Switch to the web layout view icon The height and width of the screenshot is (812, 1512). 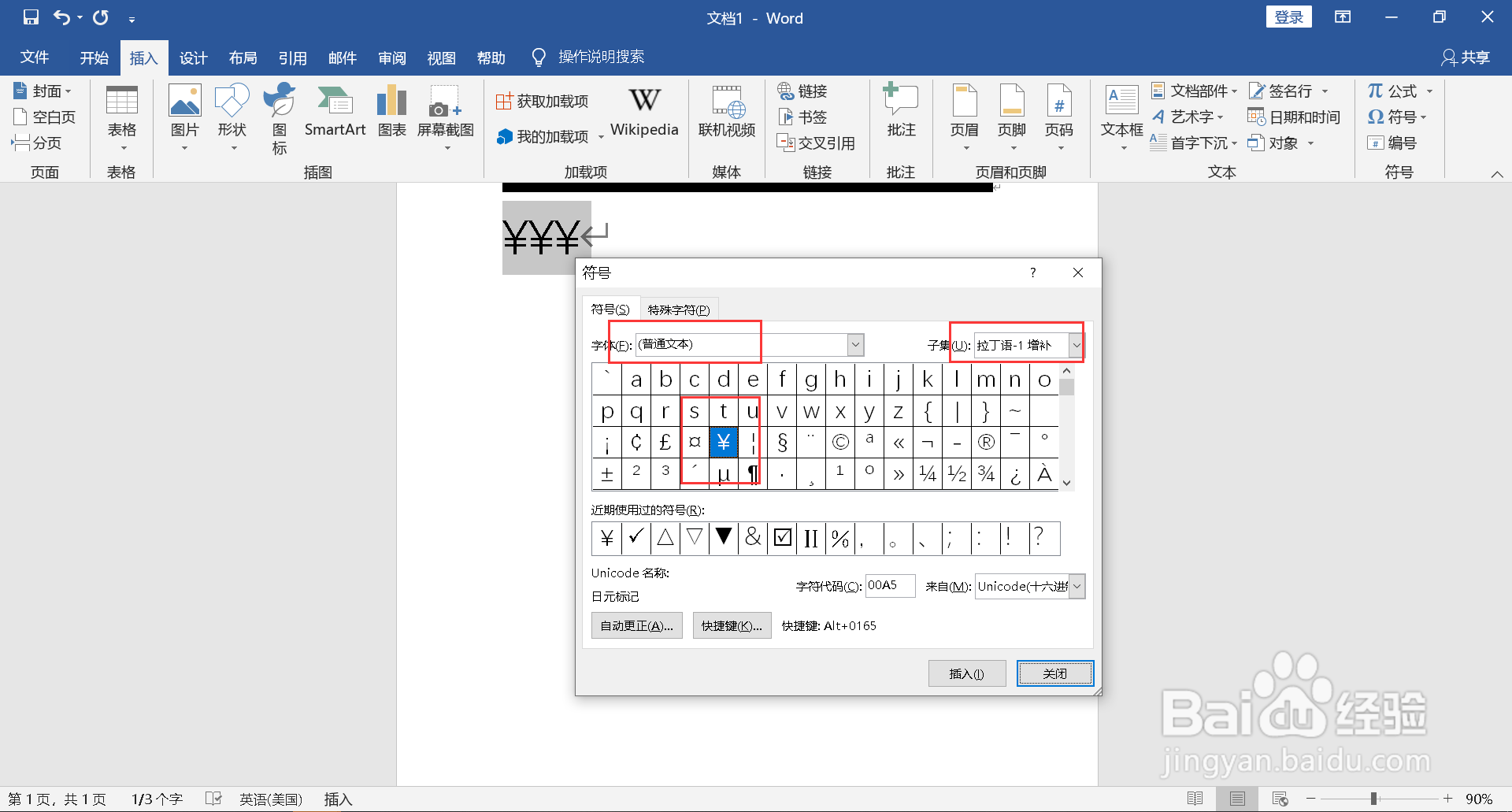pos(1280,799)
